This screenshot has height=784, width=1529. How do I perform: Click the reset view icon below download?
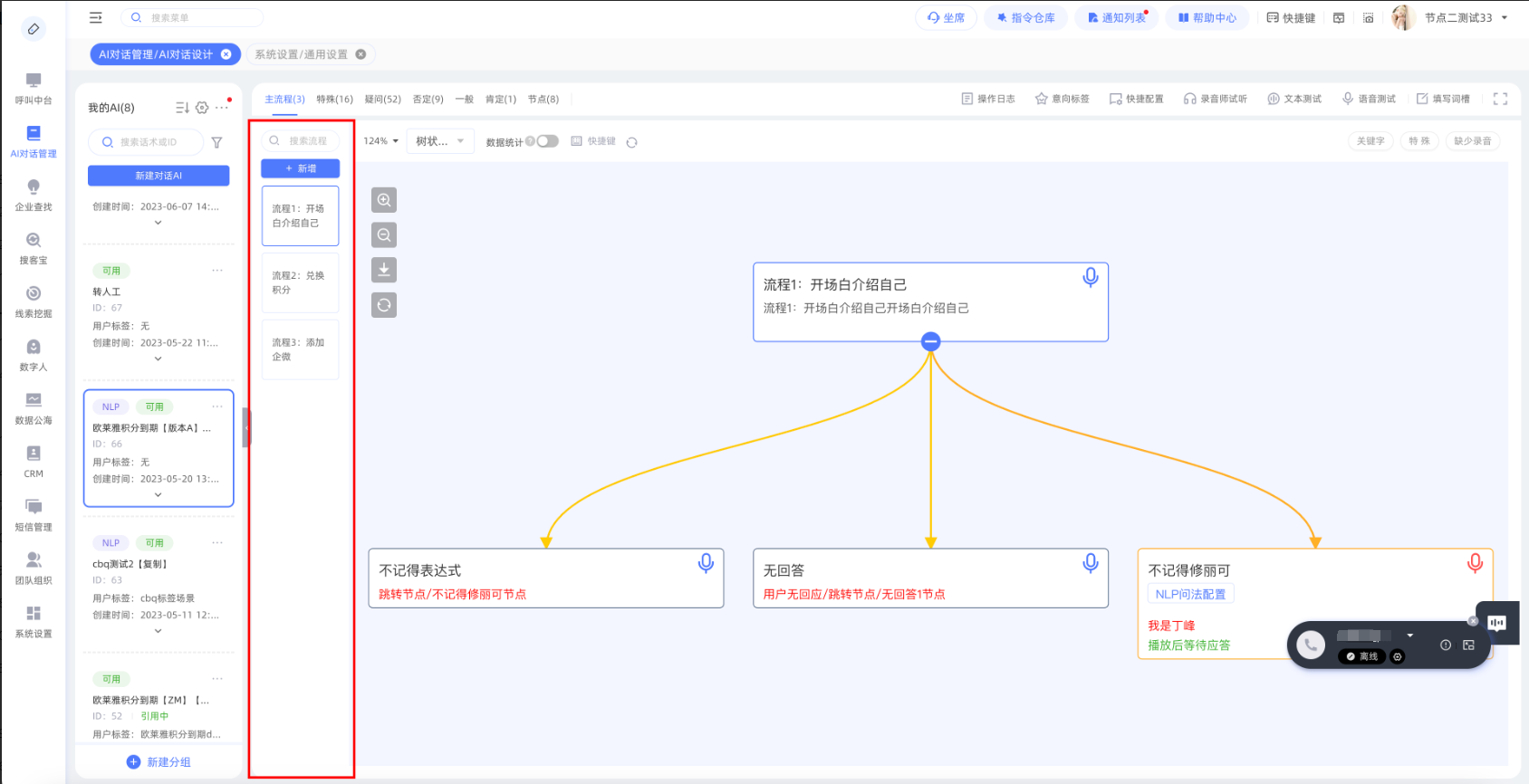point(384,305)
